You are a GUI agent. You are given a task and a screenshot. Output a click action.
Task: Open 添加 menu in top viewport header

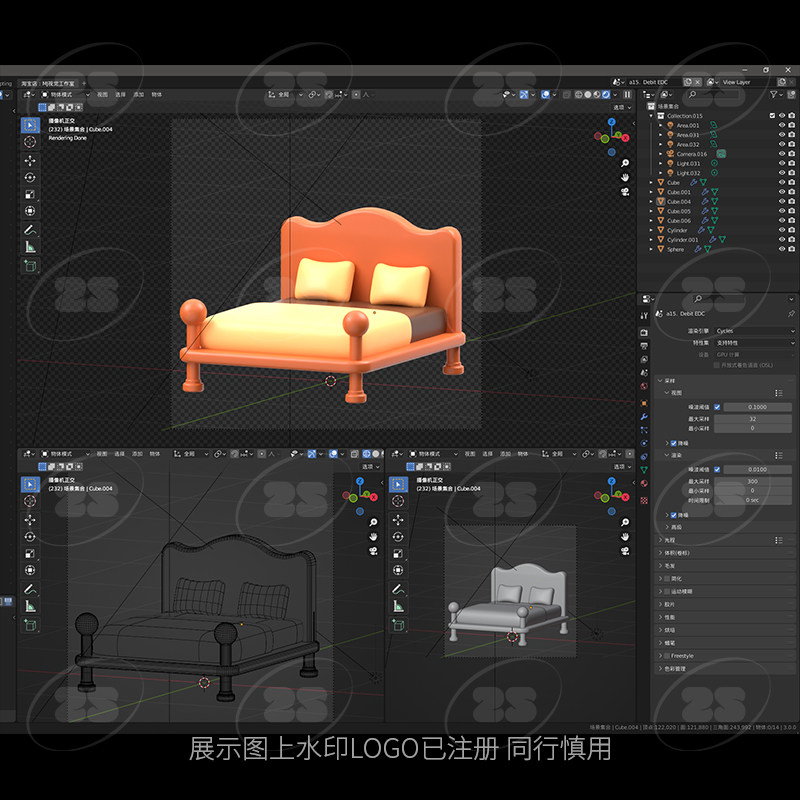coord(139,94)
